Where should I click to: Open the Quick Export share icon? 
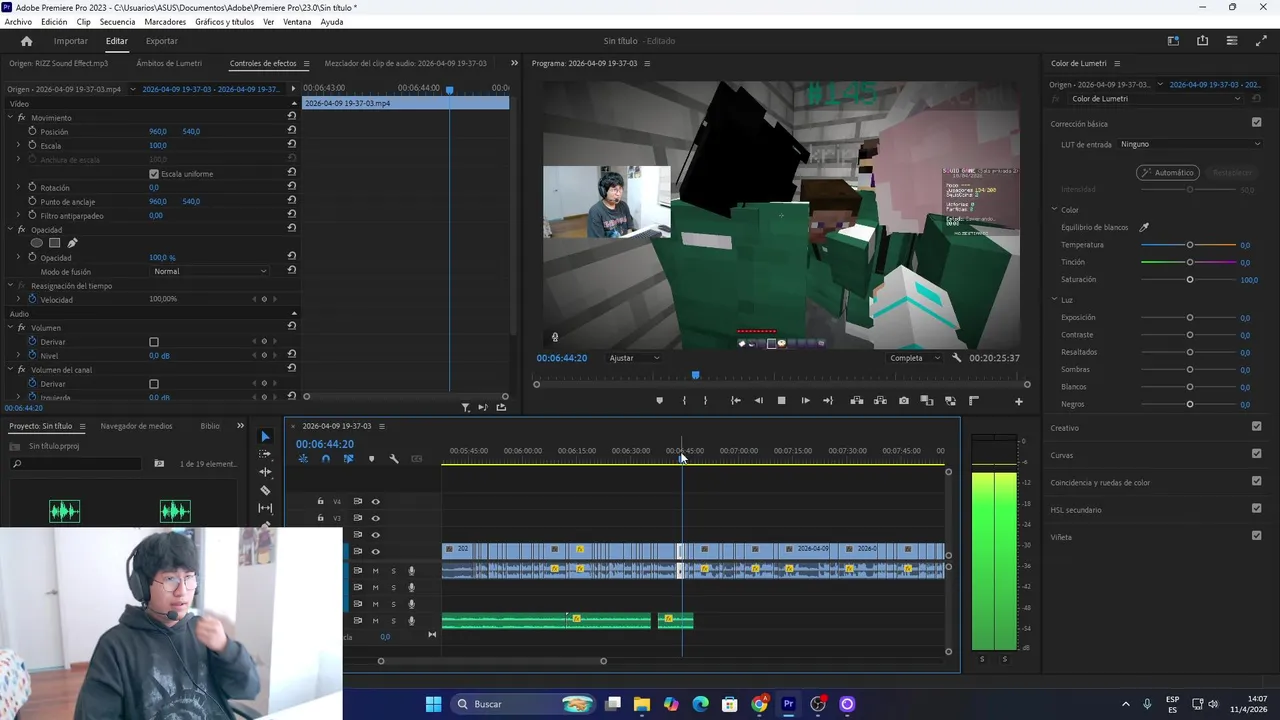click(x=1202, y=41)
